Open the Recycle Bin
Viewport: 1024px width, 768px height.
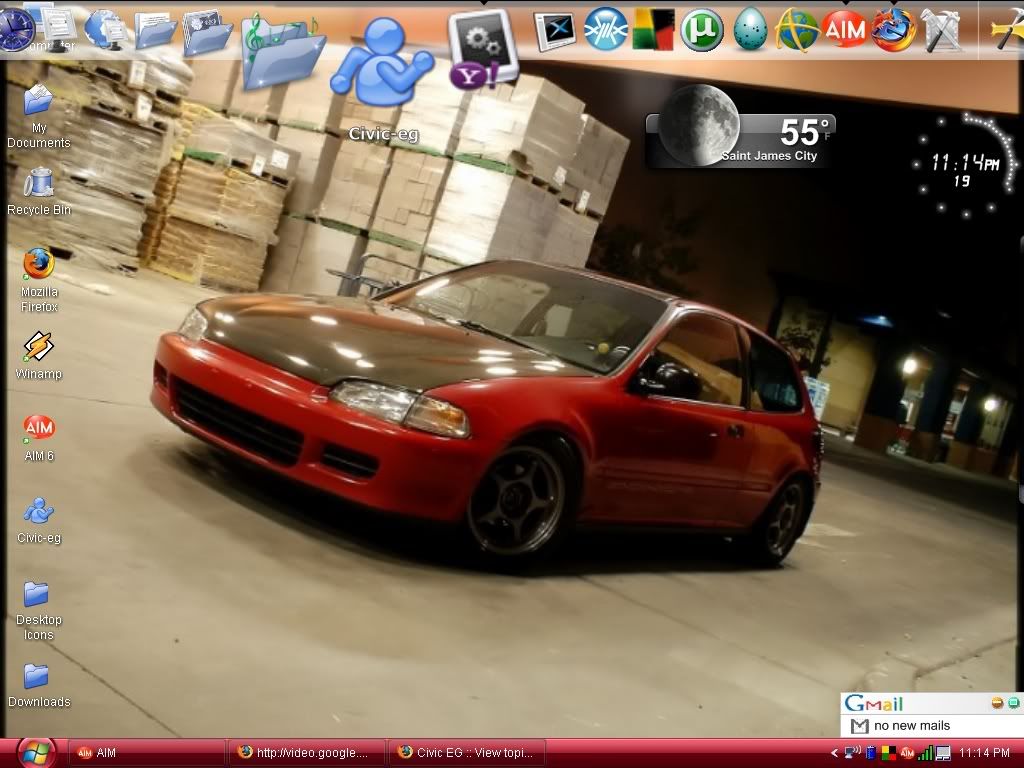point(39,184)
